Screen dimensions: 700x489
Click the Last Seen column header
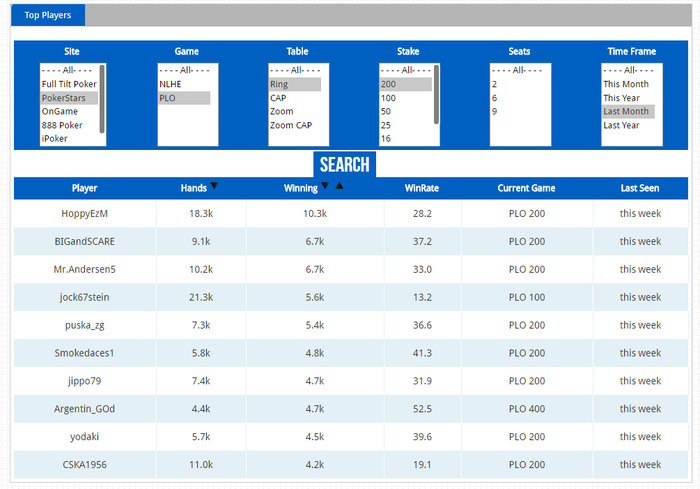(x=640, y=188)
